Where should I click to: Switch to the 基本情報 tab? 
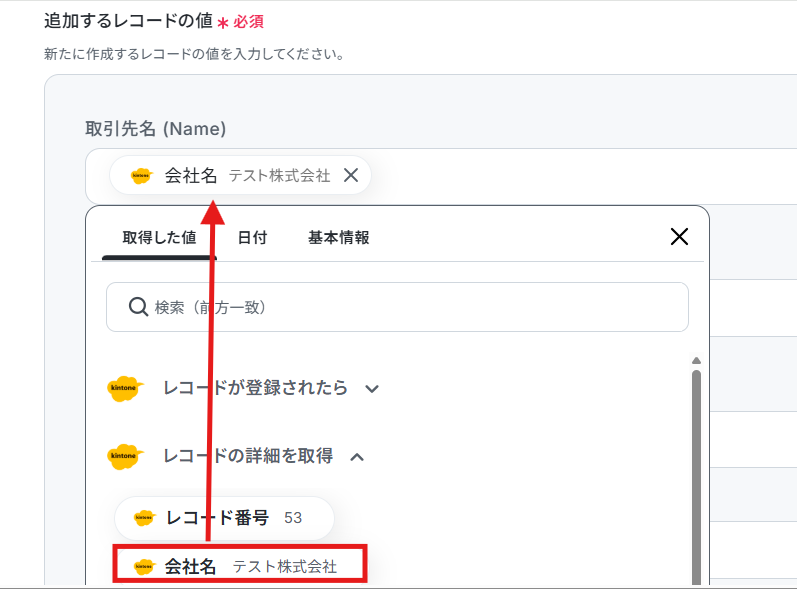(339, 237)
